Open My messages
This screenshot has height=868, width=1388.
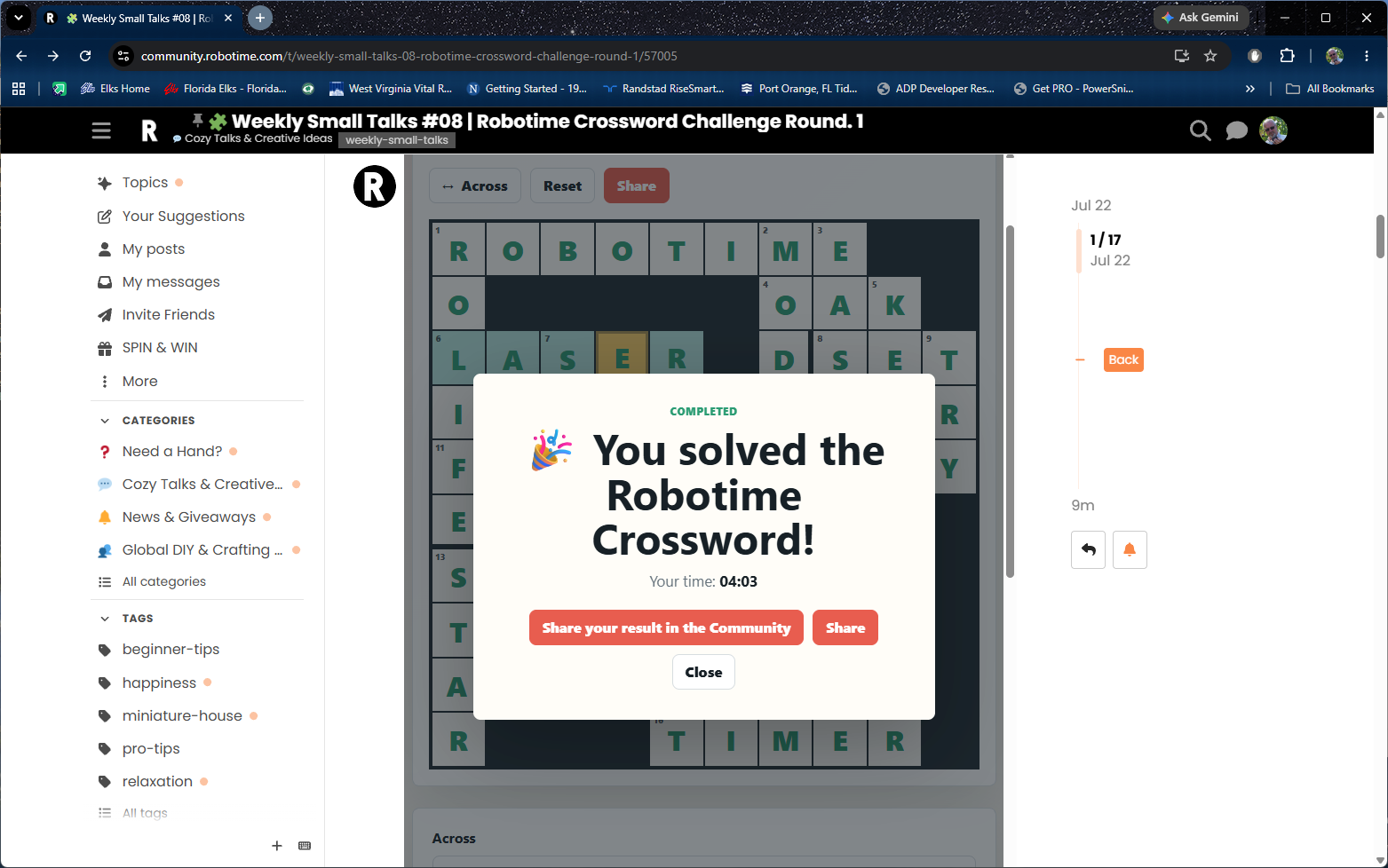coord(171,282)
